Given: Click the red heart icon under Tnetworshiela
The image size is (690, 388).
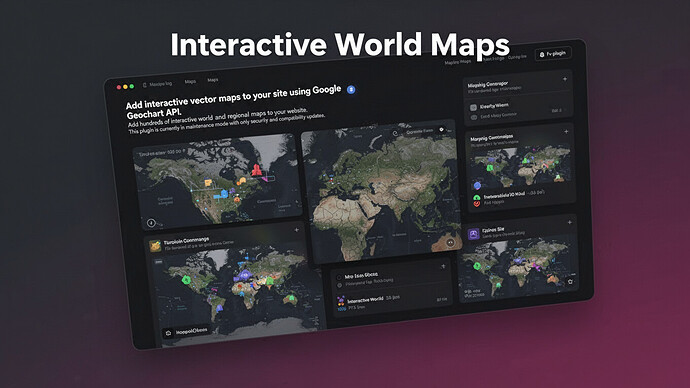Looking at the screenshot, I should 477,204.
